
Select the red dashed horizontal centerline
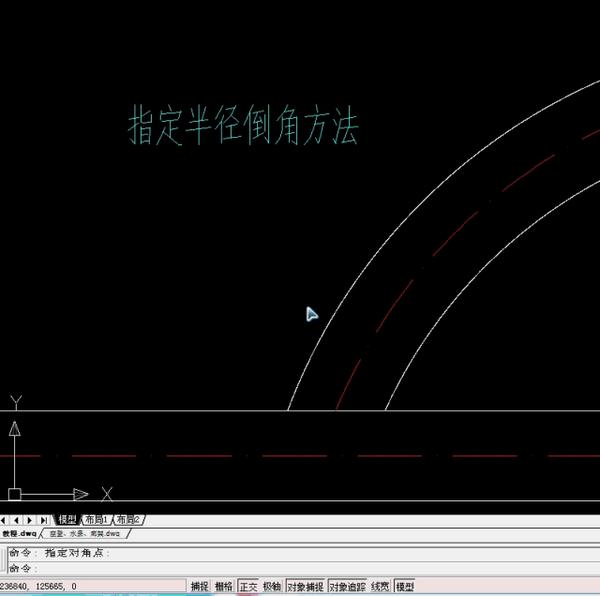[x=295, y=456]
